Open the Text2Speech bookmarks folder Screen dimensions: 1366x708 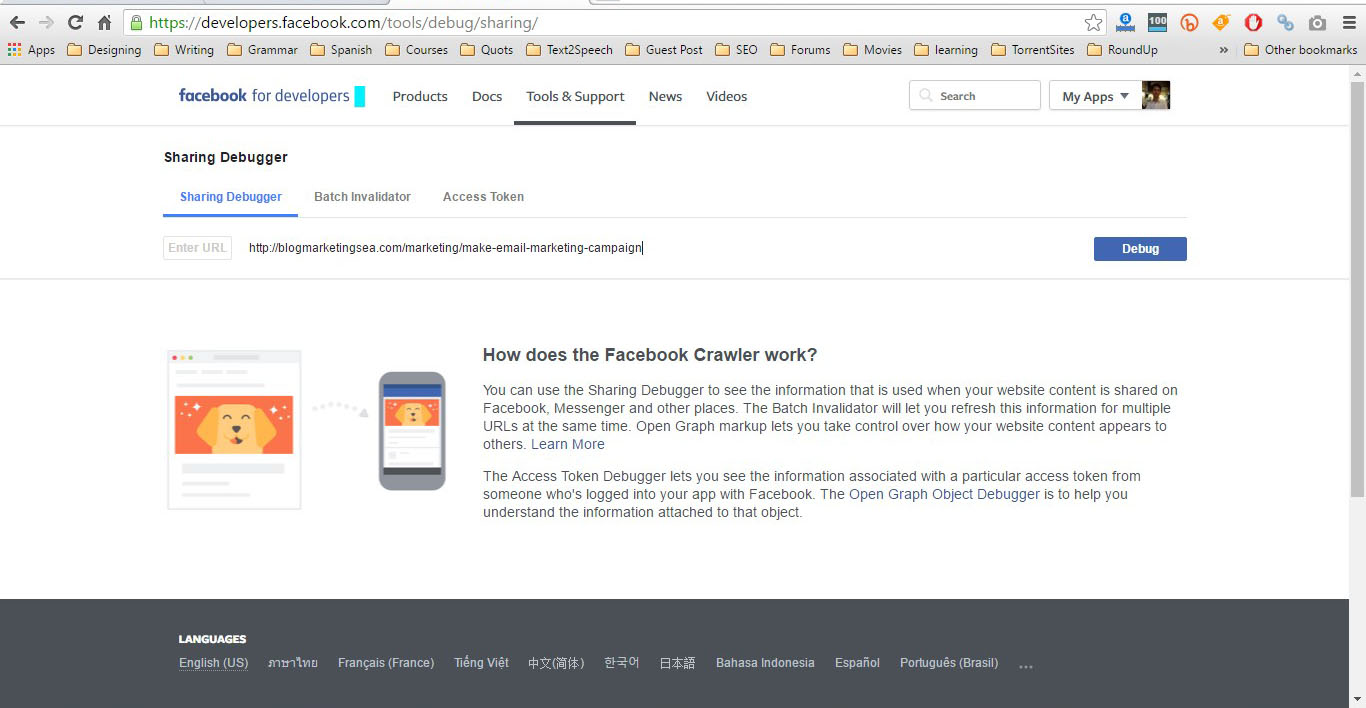569,49
